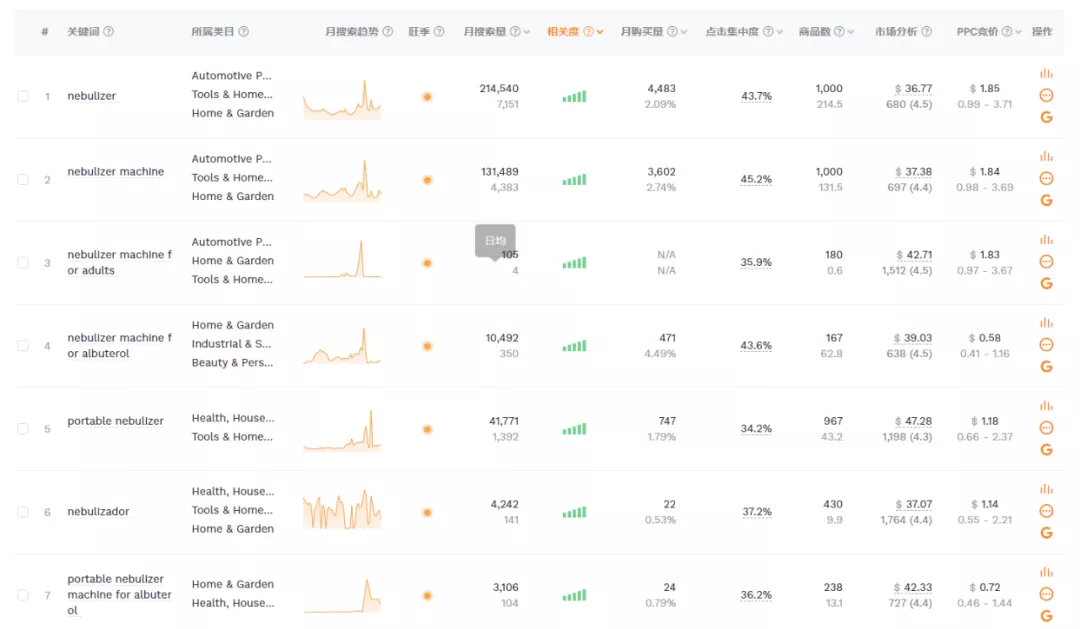Viewport: 1080px width, 629px height.
Task: Open bar chart icon for nebulizador row
Action: click(1046, 489)
